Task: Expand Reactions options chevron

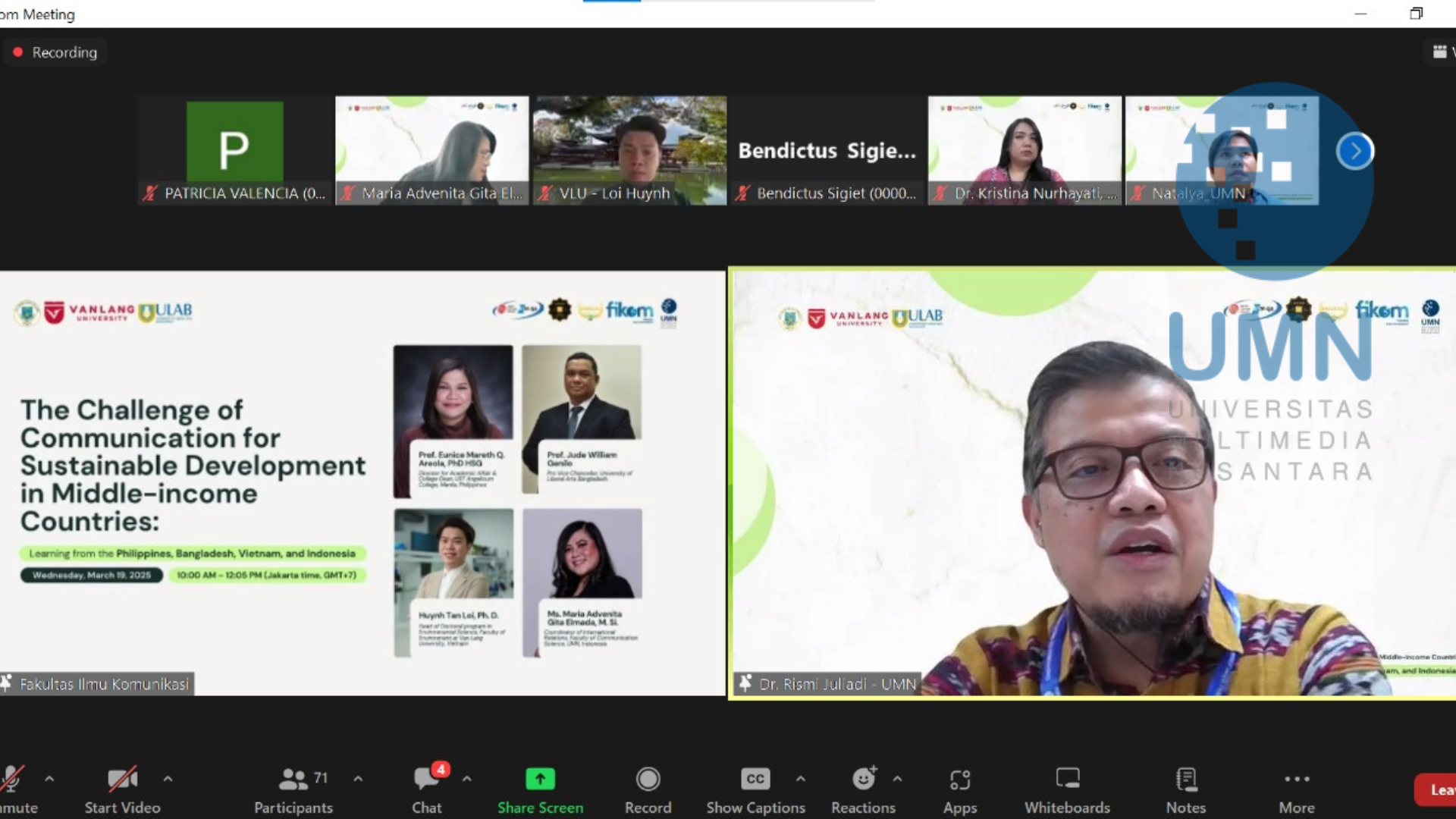Action: point(898,779)
